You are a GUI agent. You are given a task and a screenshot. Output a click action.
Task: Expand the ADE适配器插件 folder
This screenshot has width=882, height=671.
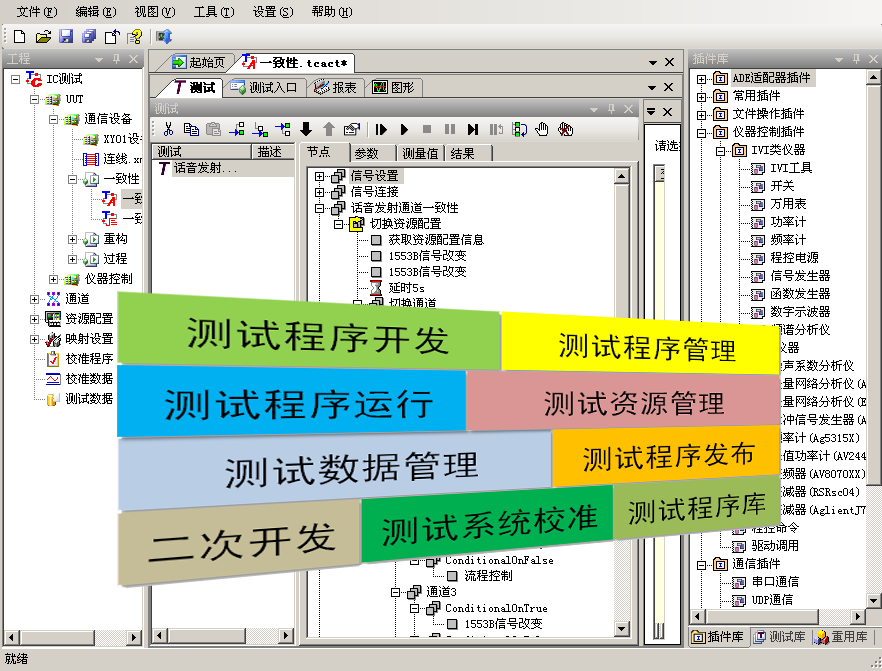701,78
